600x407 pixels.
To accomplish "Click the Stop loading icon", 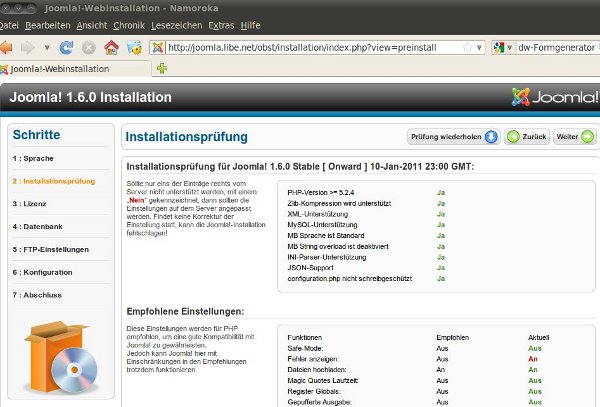I will 89,48.
